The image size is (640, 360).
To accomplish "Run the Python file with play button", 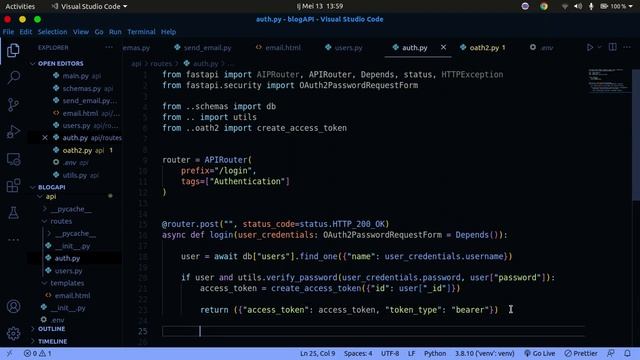I will [590, 47].
